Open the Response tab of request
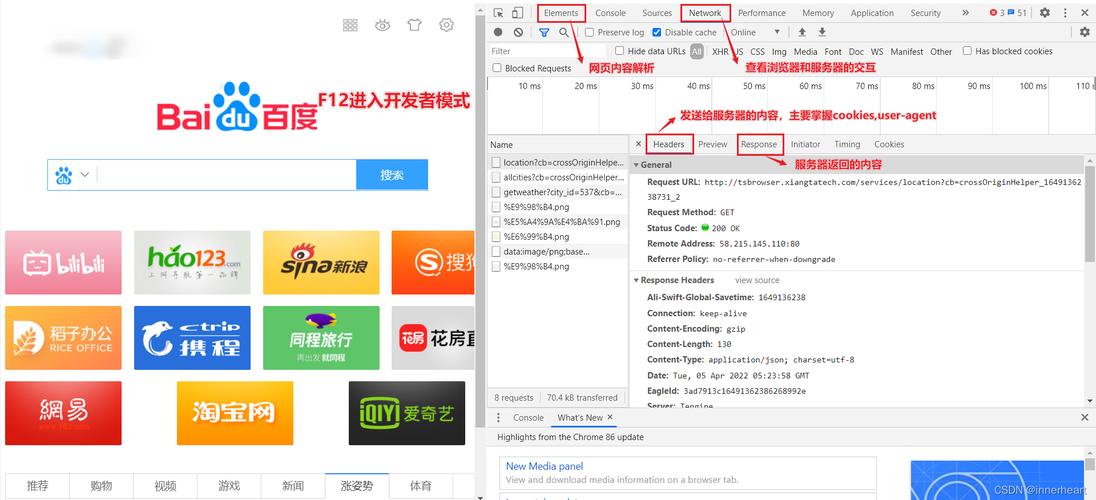 pyautogui.click(x=759, y=144)
